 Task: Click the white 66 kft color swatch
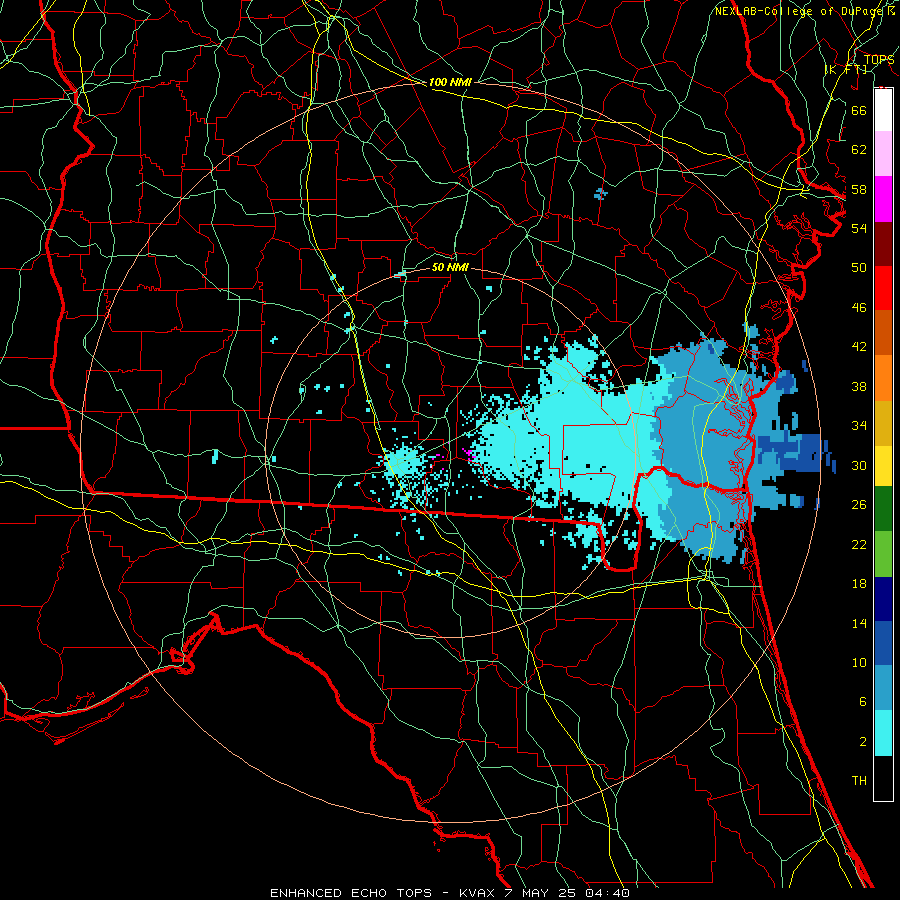coord(883,110)
